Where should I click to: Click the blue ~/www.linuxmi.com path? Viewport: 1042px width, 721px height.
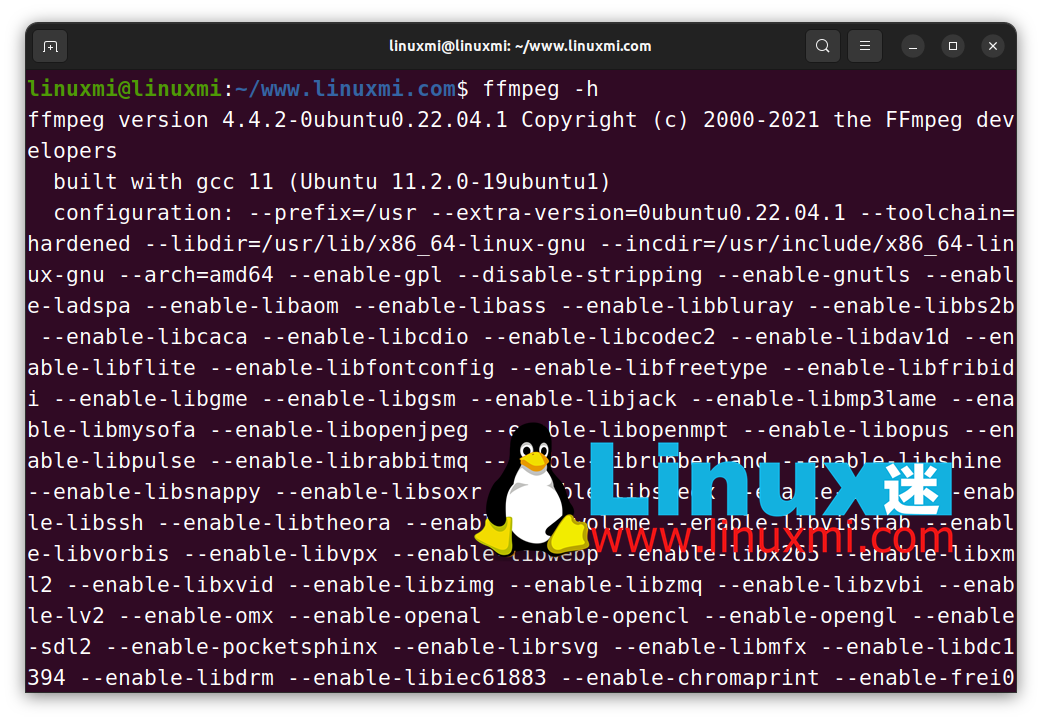346,89
